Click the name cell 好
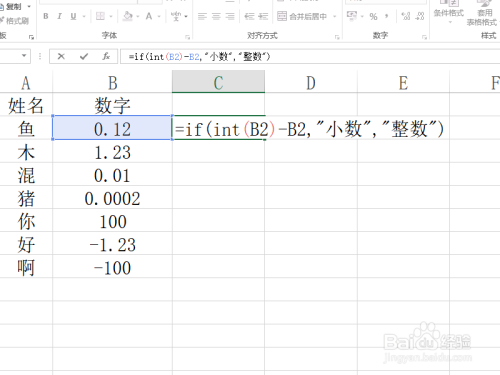Image resolution: width=500 pixels, height=375 pixels. pyautogui.click(x=26, y=245)
